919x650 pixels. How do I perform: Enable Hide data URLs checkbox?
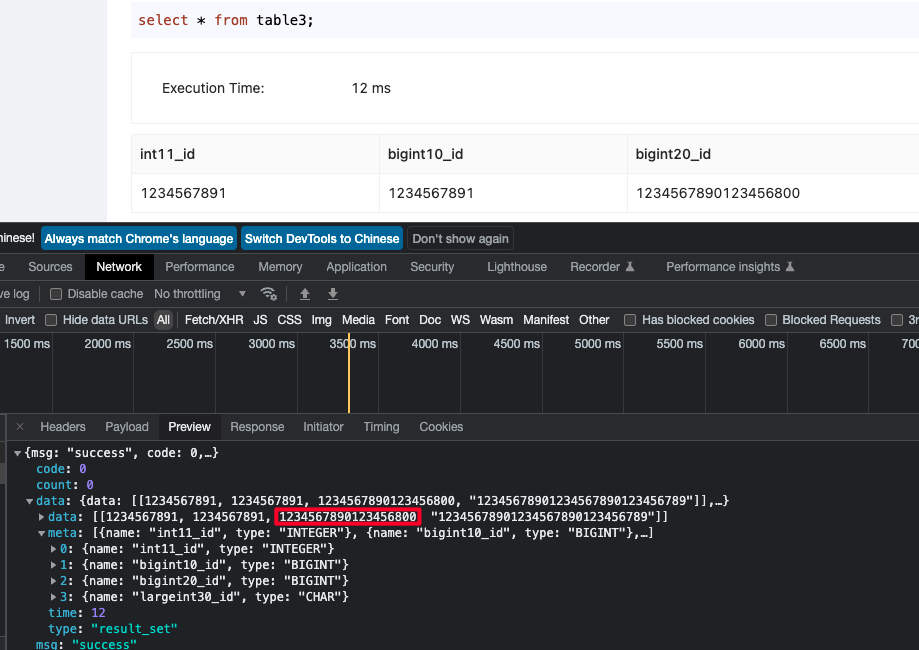click(51, 320)
